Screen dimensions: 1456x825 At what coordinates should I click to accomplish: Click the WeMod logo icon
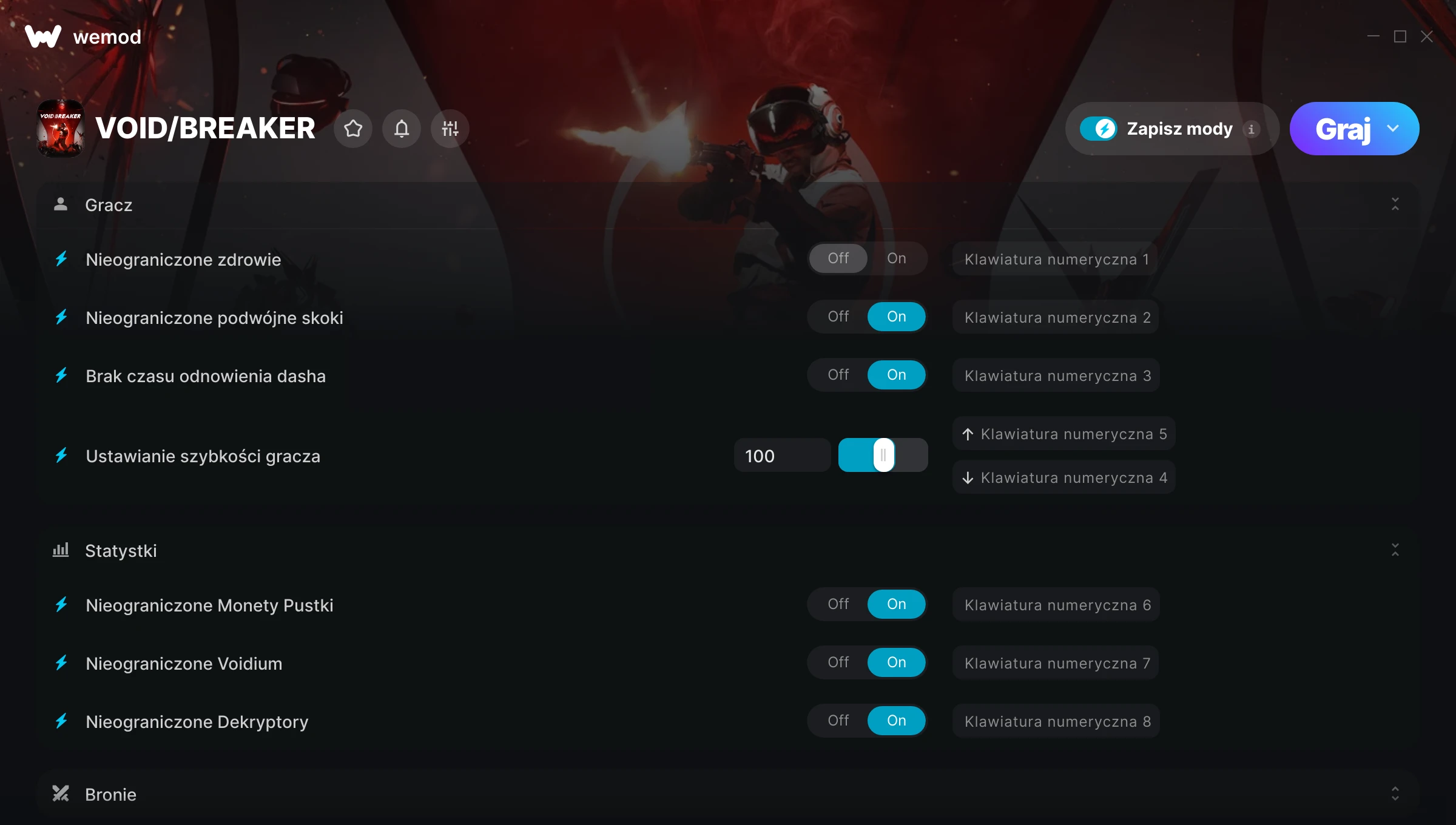pos(43,36)
